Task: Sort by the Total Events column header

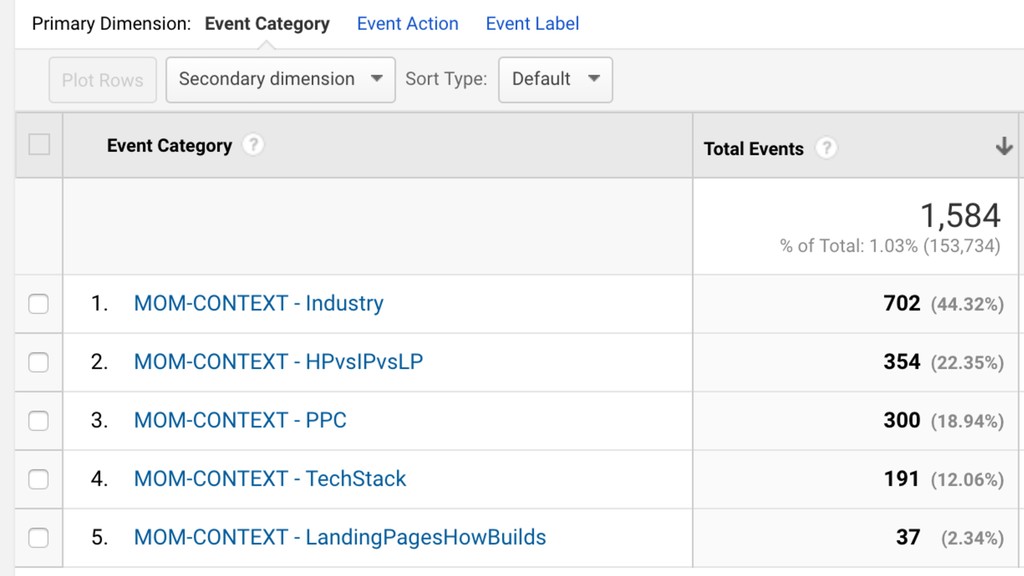Action: click(x=754, y=148)
